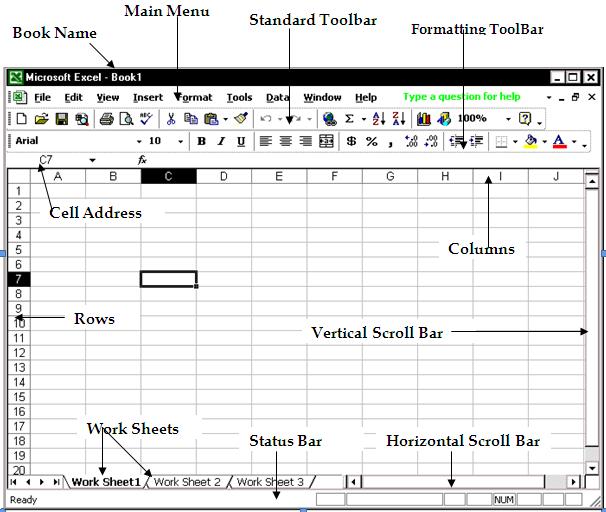Toggle Bold formatting
The image size is (606, 512).
[x=201, y=141]
